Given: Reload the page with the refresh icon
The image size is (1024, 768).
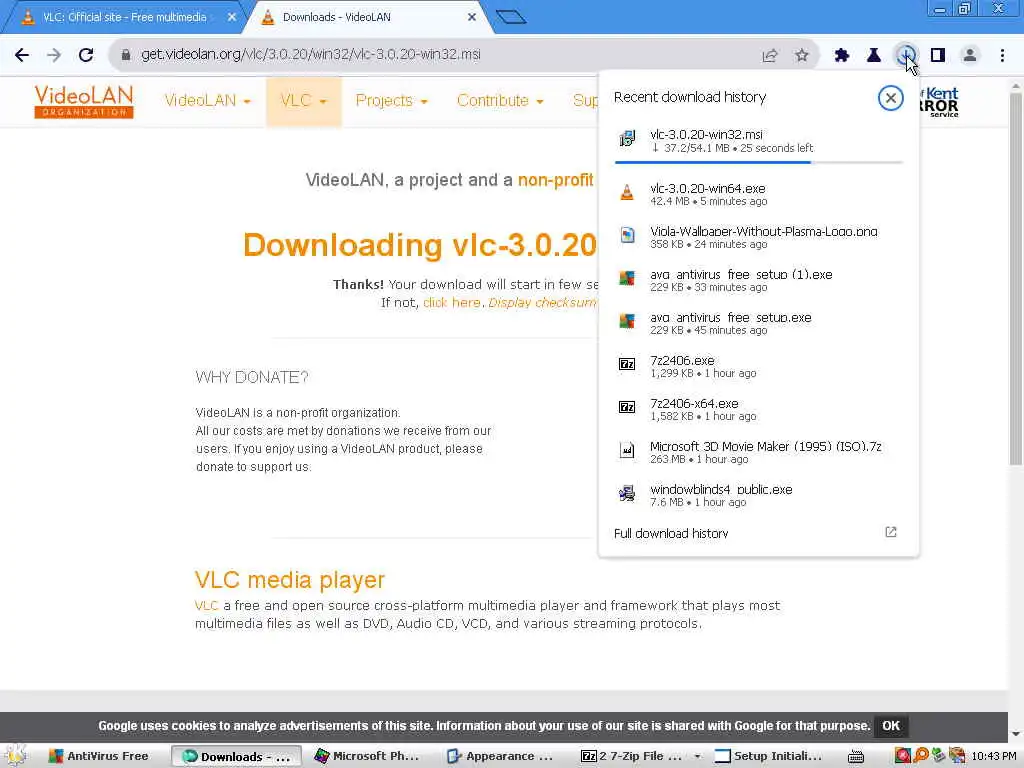Looking at the screenshot, I should (x=86, y=55).
